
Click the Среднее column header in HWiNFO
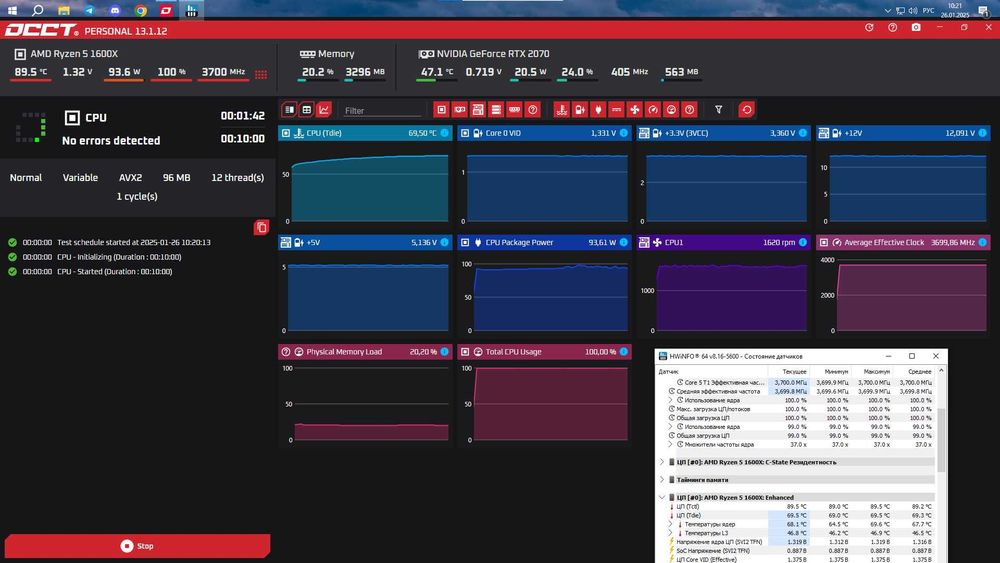(914, 371)
